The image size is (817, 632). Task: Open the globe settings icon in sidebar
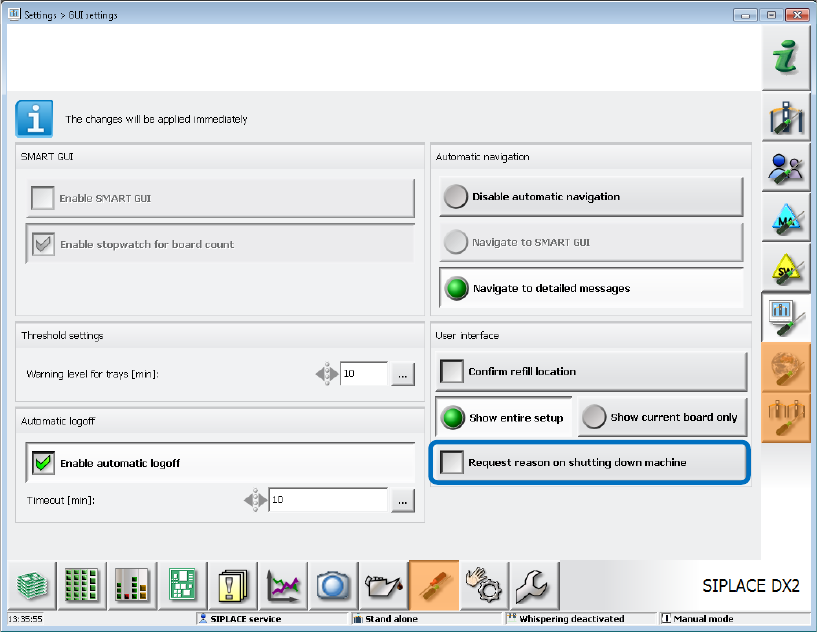click(786, 368)
